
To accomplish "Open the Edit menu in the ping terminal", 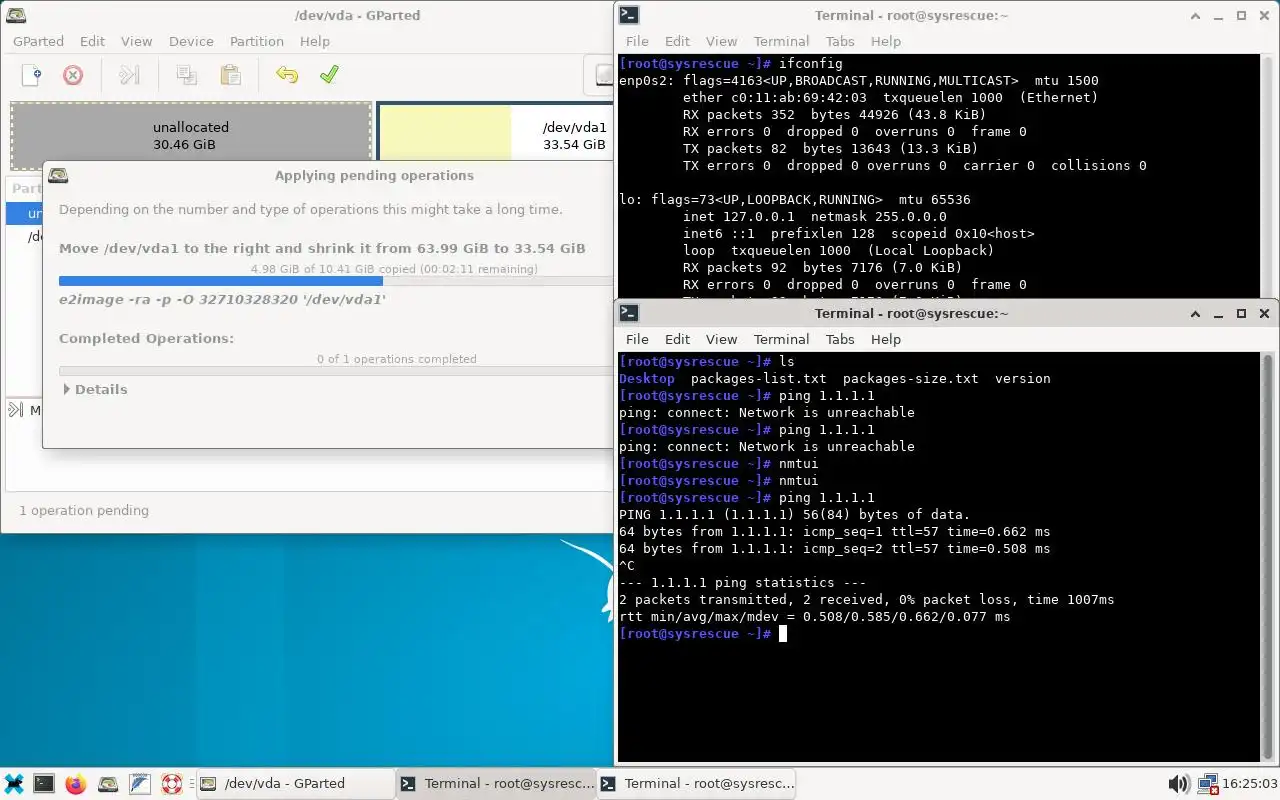I will click(x=677, y=339).
